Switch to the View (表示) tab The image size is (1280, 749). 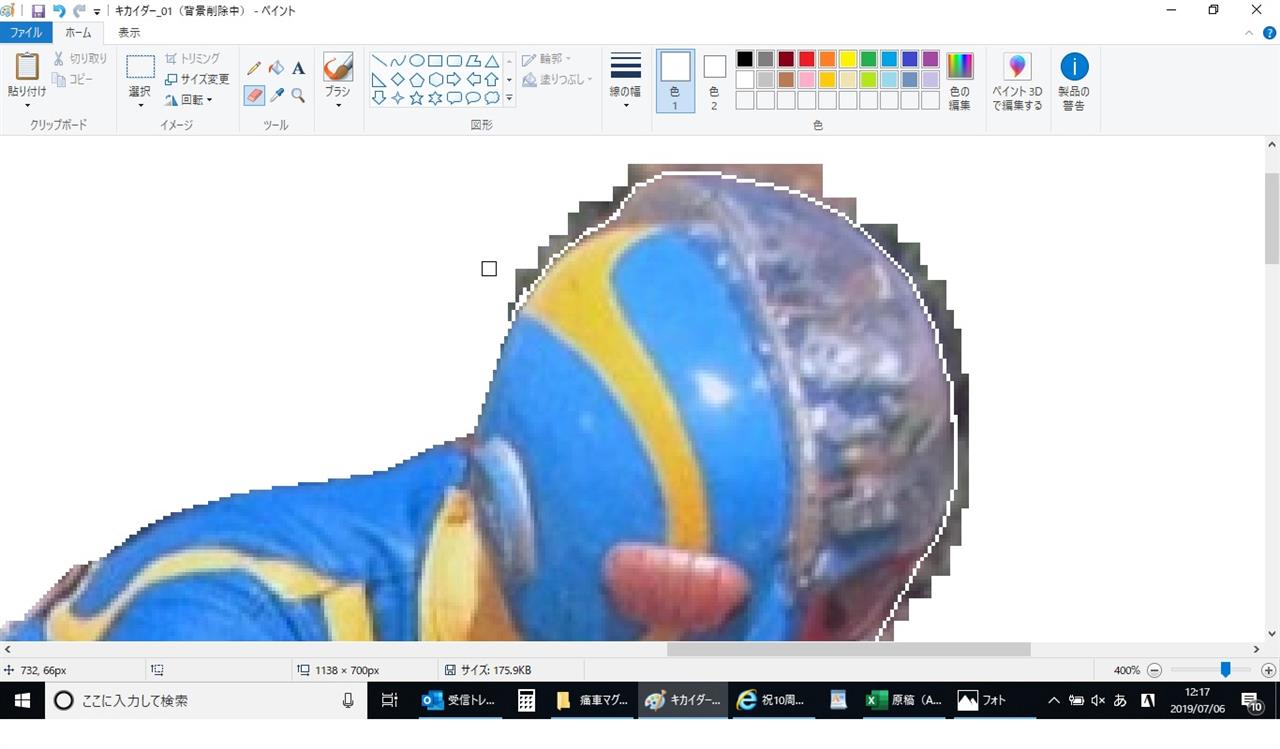[129, 33]
